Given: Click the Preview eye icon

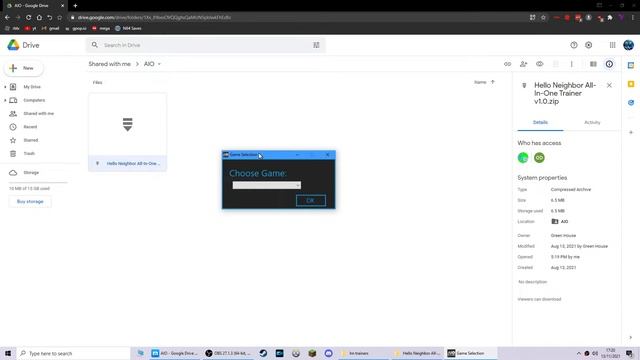Looking at the screenshot, I should click(540, 64).
